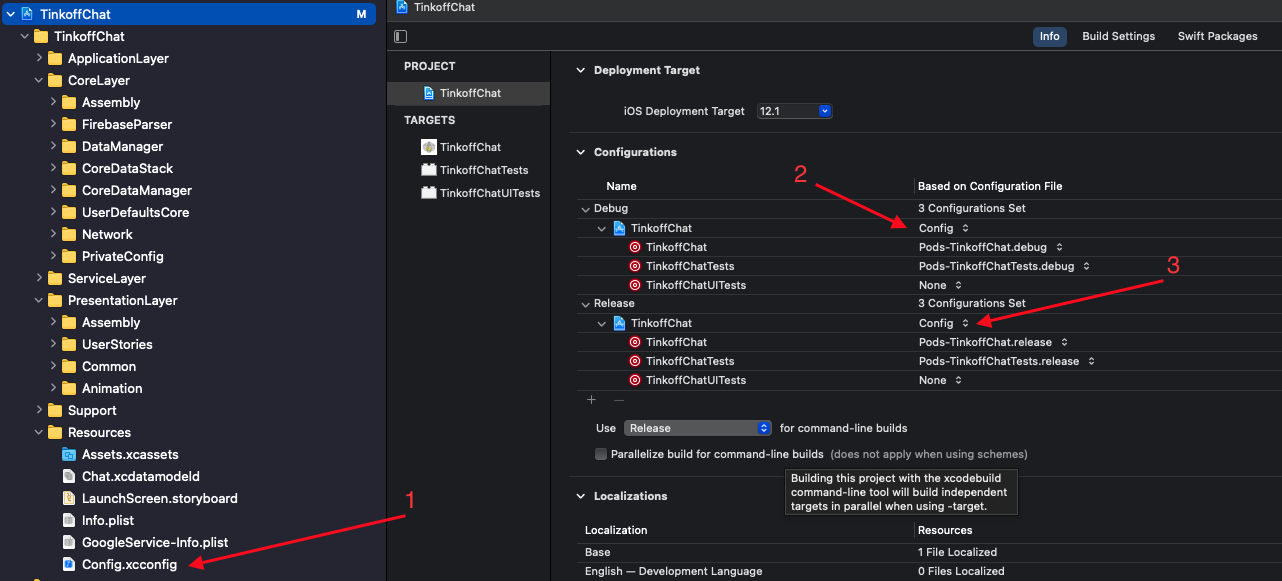Open Pods-TinkoffChat.release configuration popup

(992, 342)
